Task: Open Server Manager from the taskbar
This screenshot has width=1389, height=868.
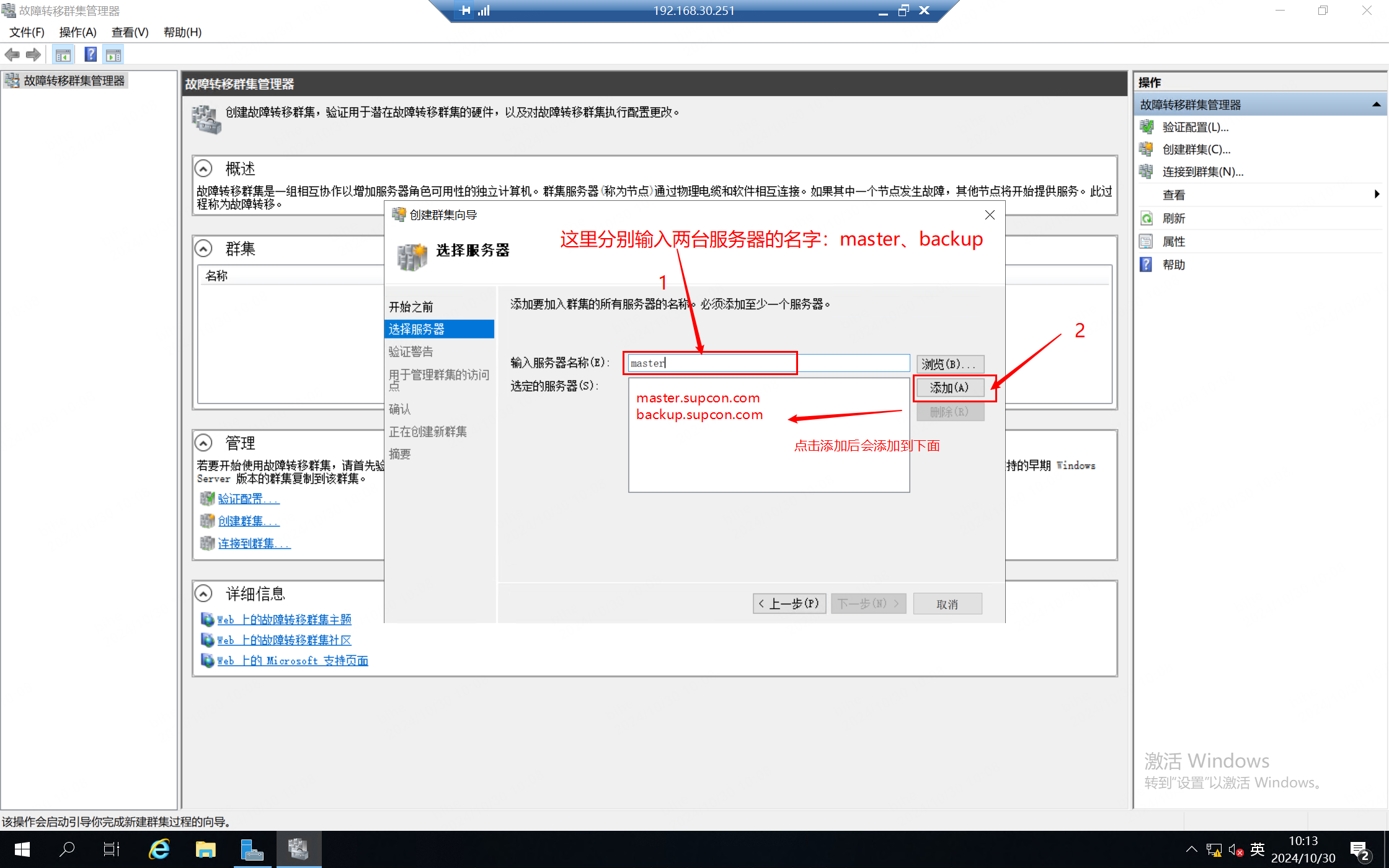Action: [x=252, y=849]
